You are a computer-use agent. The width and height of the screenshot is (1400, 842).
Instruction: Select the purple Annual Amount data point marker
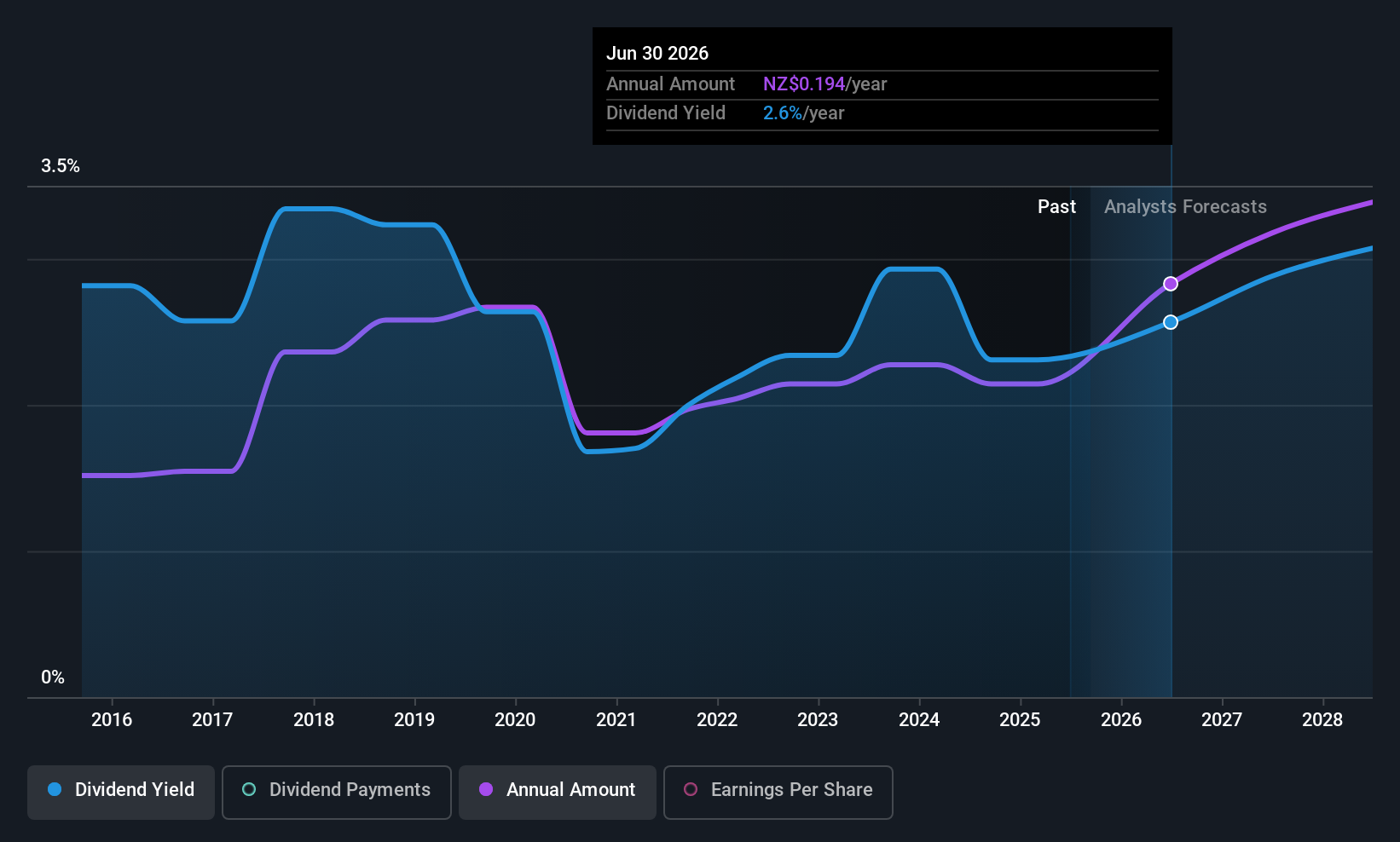(1171, 284)
